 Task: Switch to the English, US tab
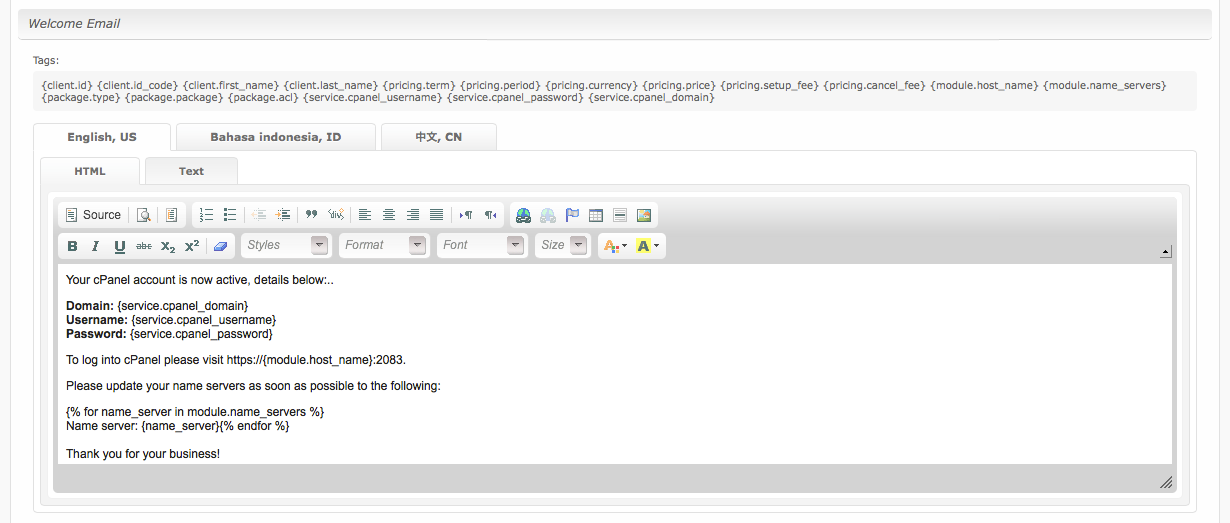coord(102,137)
